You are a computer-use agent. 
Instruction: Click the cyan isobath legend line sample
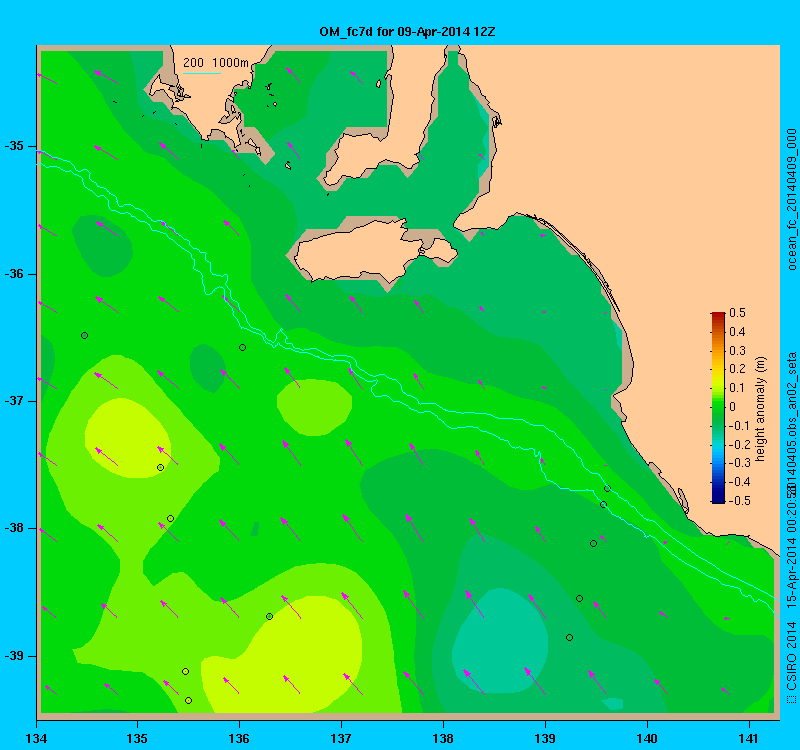[202, 73]
